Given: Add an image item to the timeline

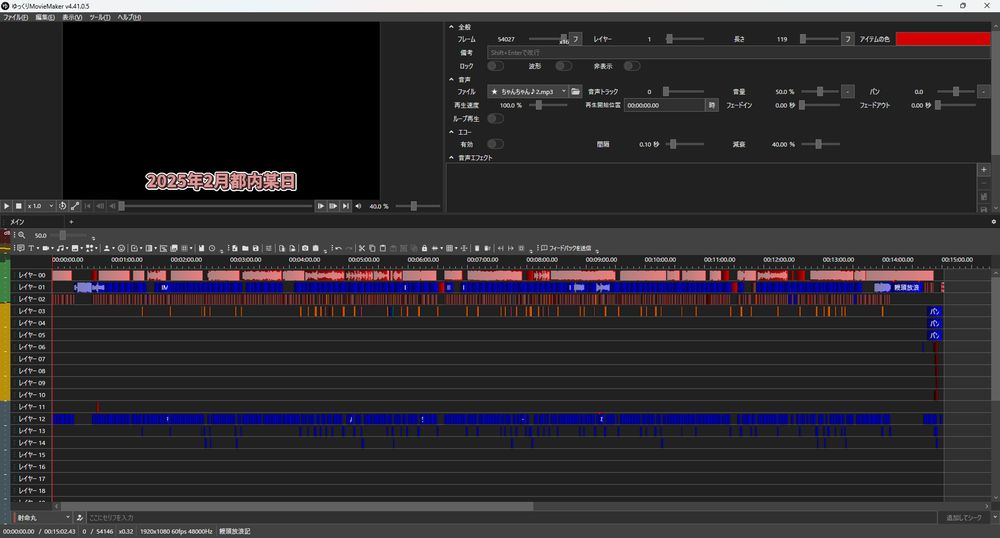Looking at the screenshot, I should [x=75, y=248].
